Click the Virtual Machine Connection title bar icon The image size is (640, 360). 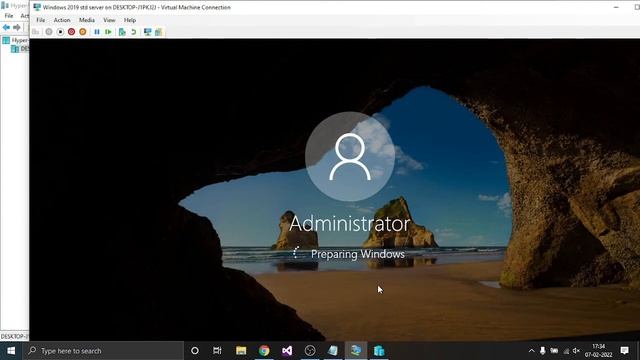pyautogui.click(x=37, y=7)
